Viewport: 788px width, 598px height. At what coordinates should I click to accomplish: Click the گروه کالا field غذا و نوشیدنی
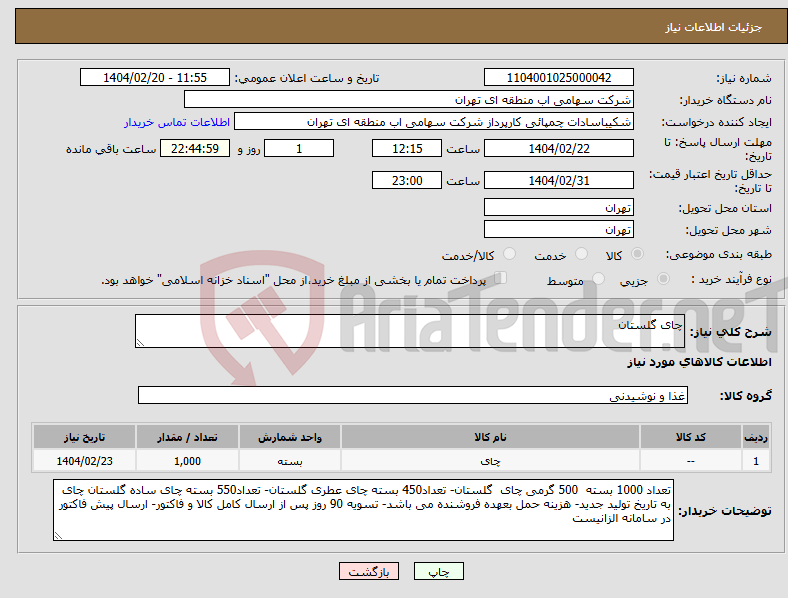tap(413, 395)
